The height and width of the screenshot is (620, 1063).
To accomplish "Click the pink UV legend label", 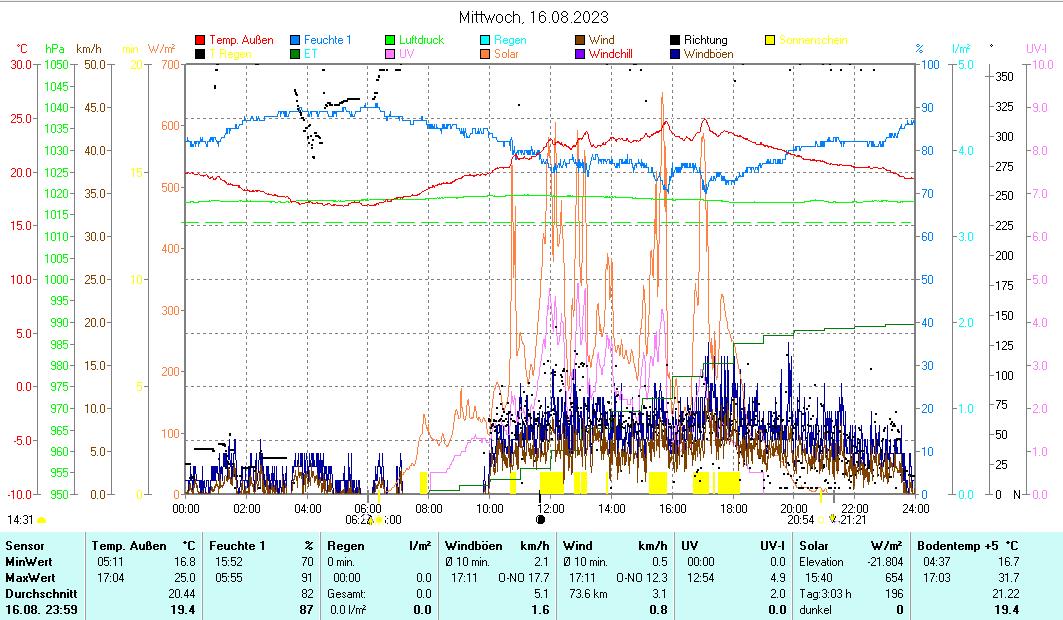I will click(x=407, y=54).
